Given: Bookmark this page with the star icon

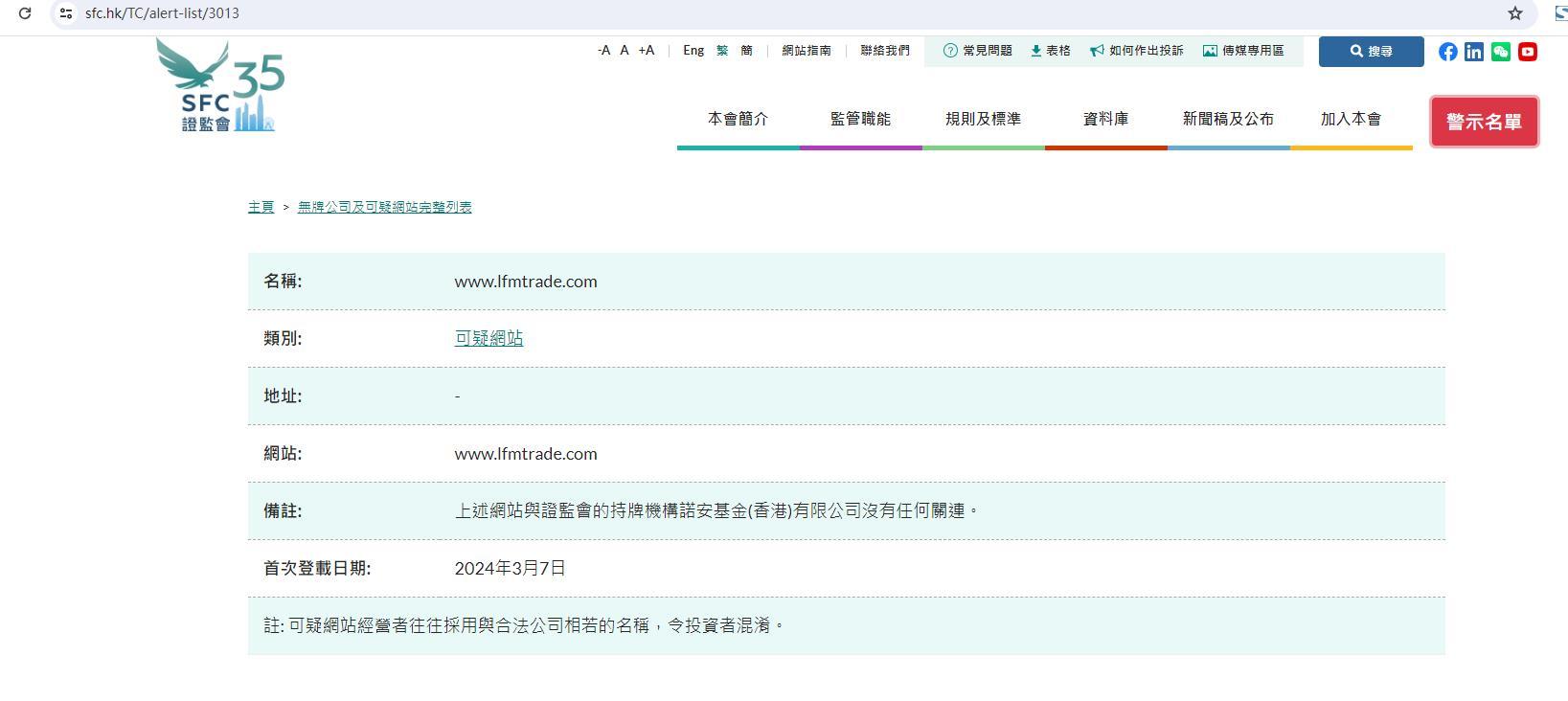Looking at the screenshot, I should click(1515, 13).
